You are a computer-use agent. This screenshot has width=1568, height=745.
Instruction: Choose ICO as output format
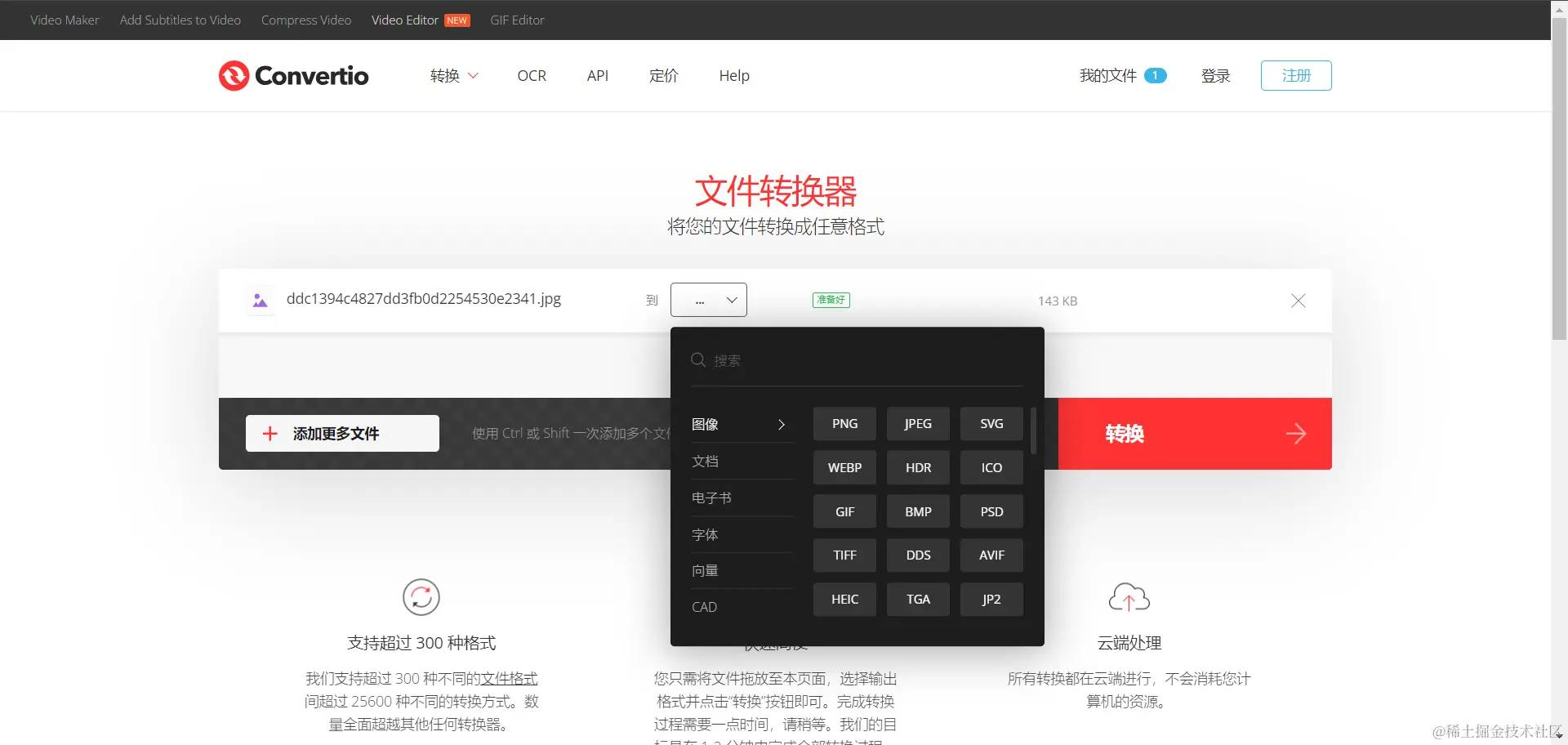[x=991, y=467]
